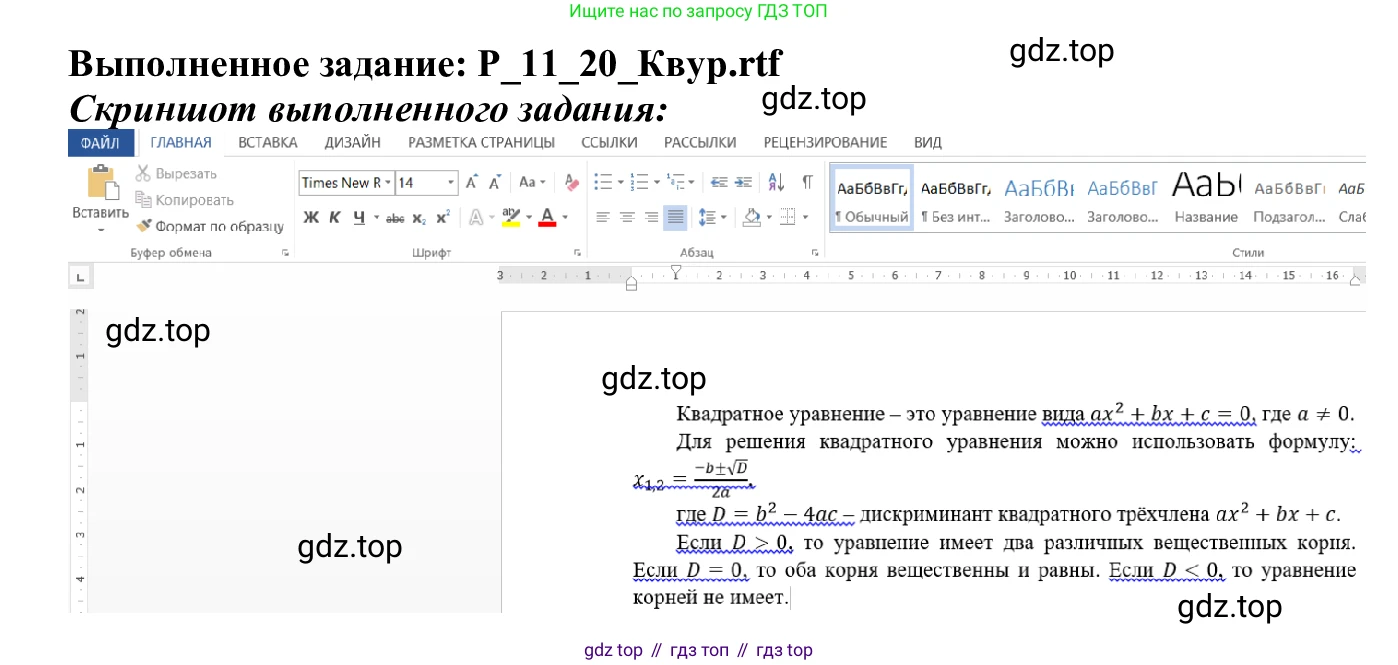Switch to the ВСТАВКА tab
Viewport: 1398px width, 665px height.
click(x=268, y=143)
